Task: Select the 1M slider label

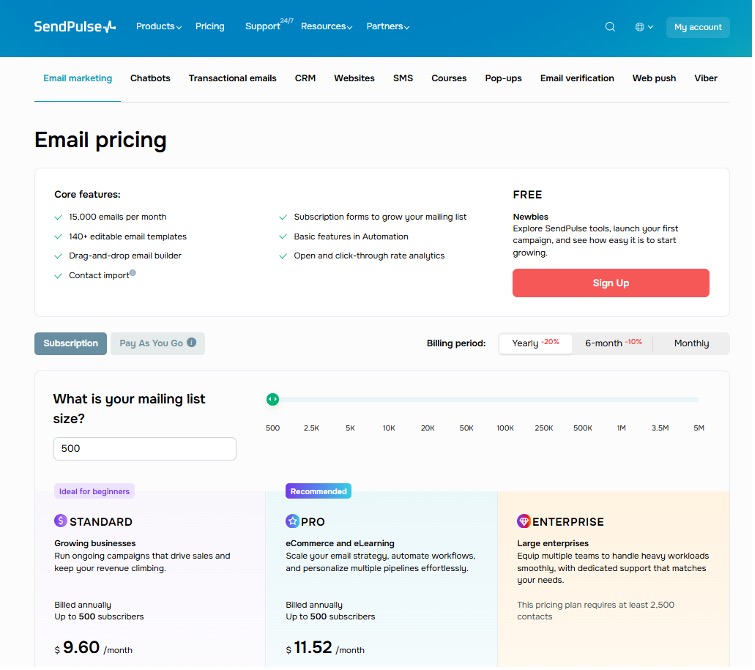Action: [x=624, y=429]
